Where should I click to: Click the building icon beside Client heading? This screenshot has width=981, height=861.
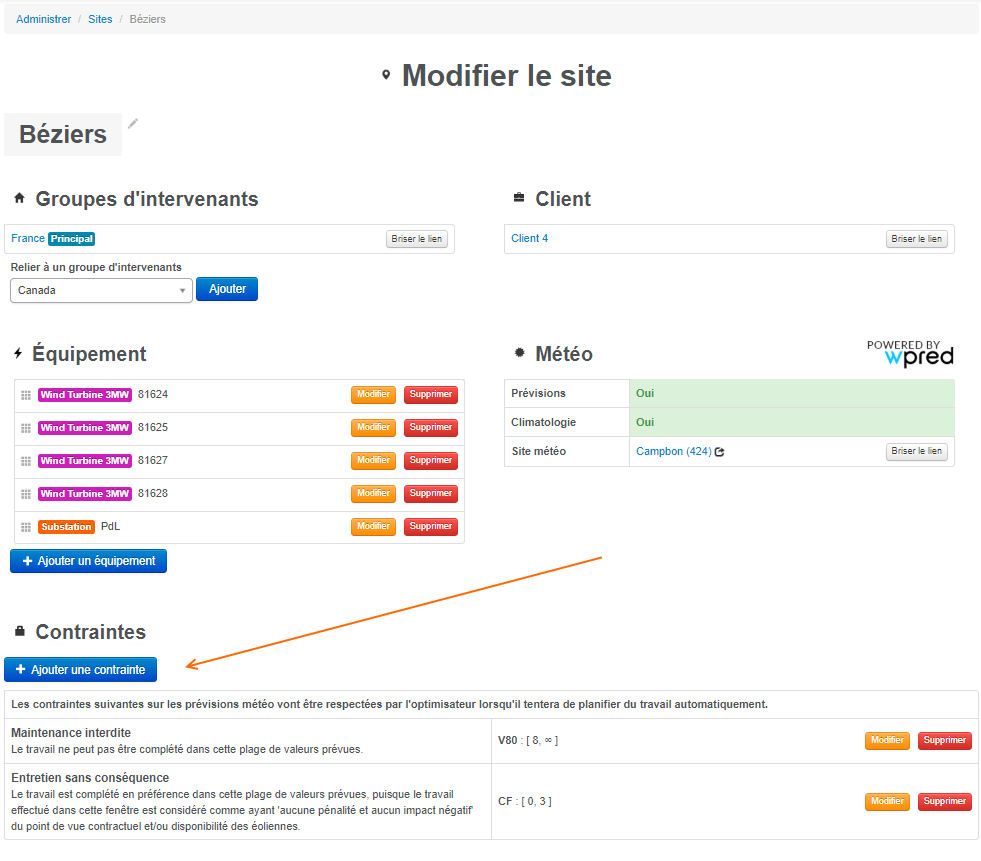pyautogui.click(x=520, y=198)
